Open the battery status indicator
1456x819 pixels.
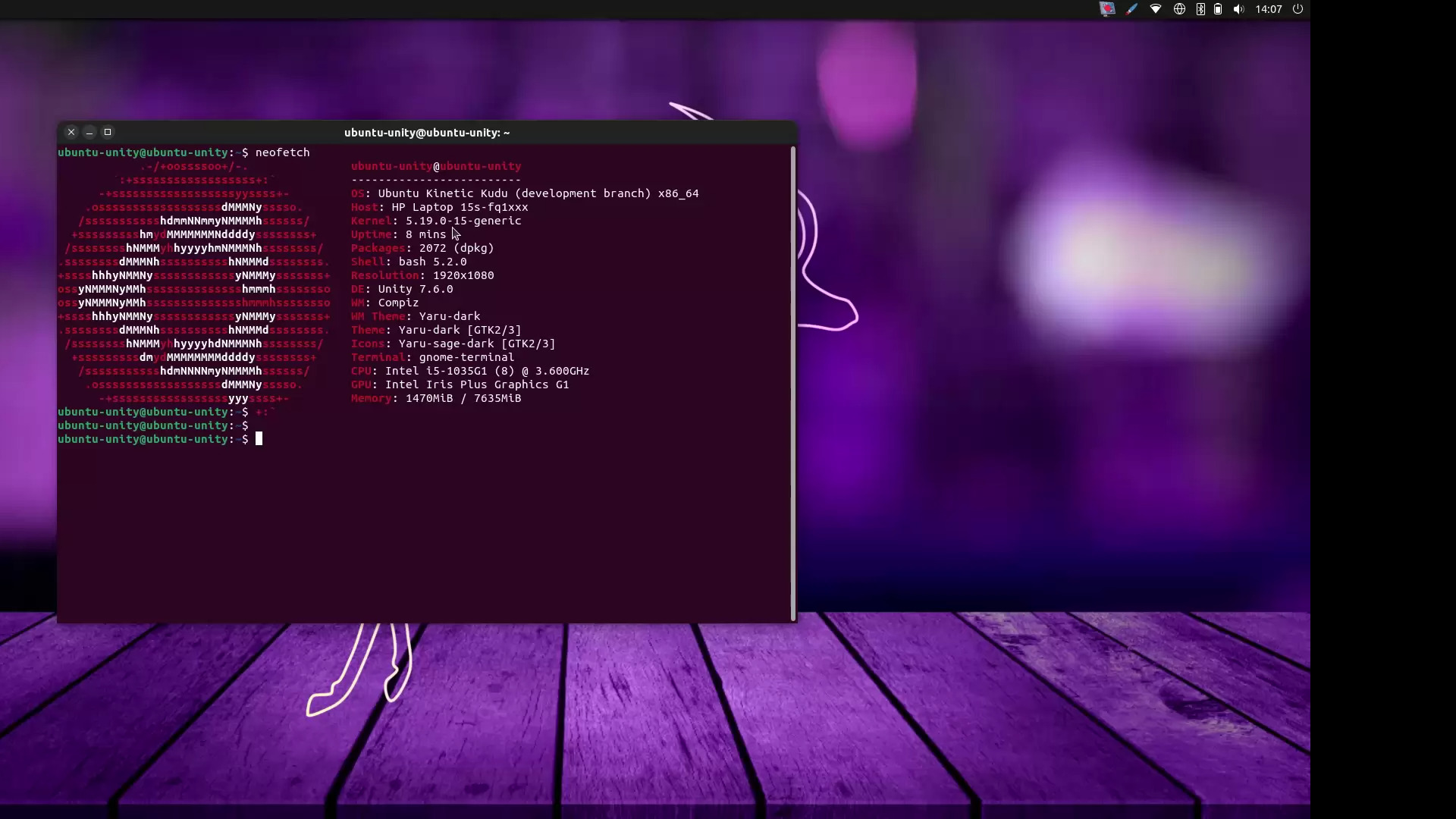1218,9
